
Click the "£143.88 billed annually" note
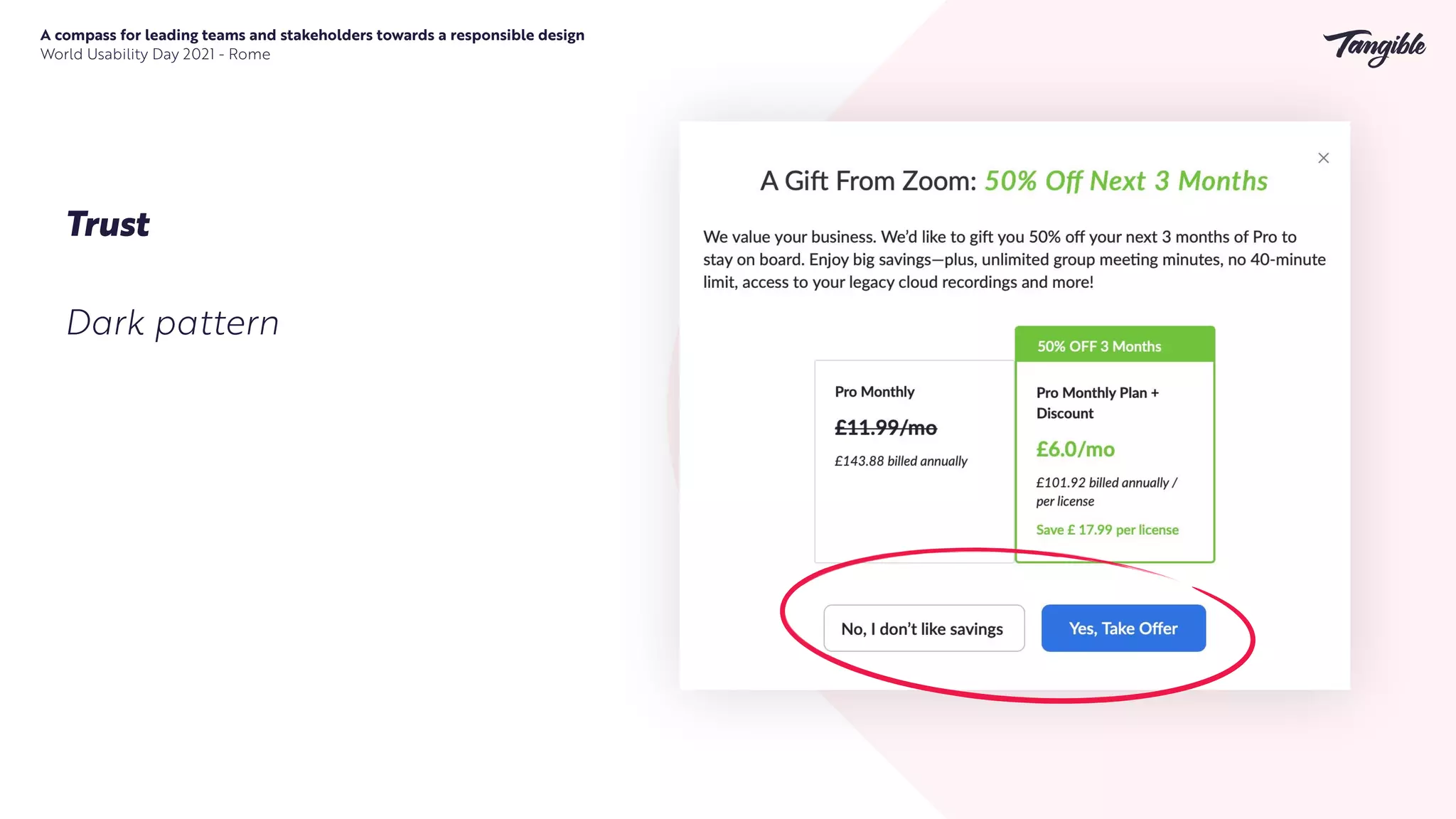click(x=901, y=461)
